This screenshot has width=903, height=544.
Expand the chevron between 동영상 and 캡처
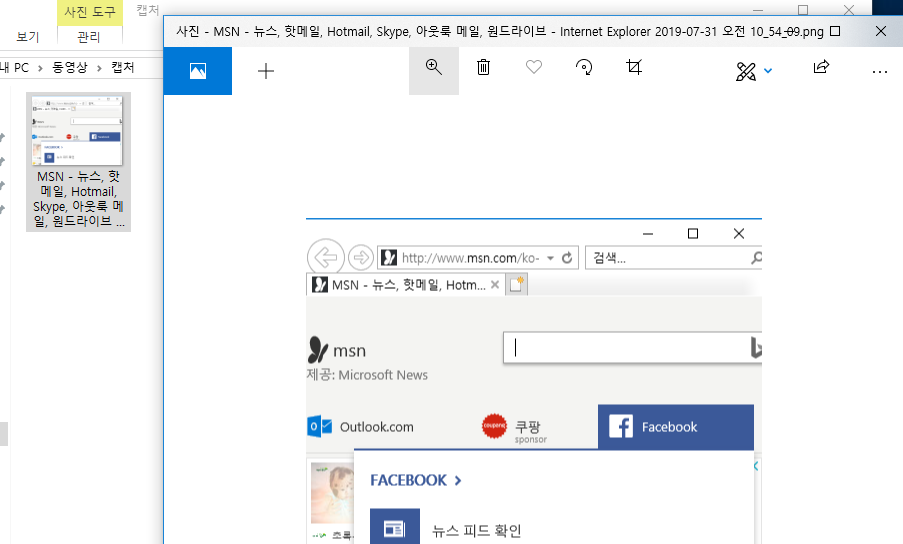[x=100, y=68]
